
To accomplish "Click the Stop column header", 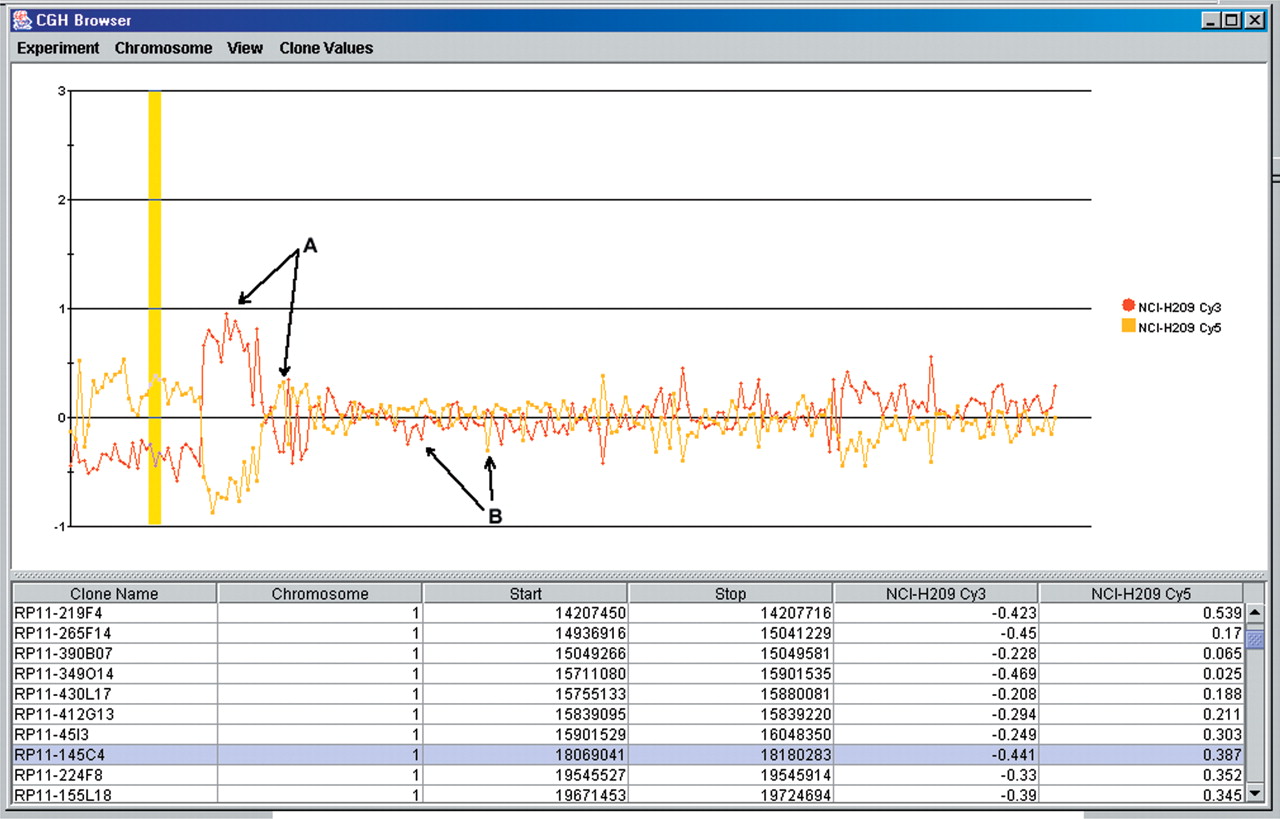I will 730,594.
